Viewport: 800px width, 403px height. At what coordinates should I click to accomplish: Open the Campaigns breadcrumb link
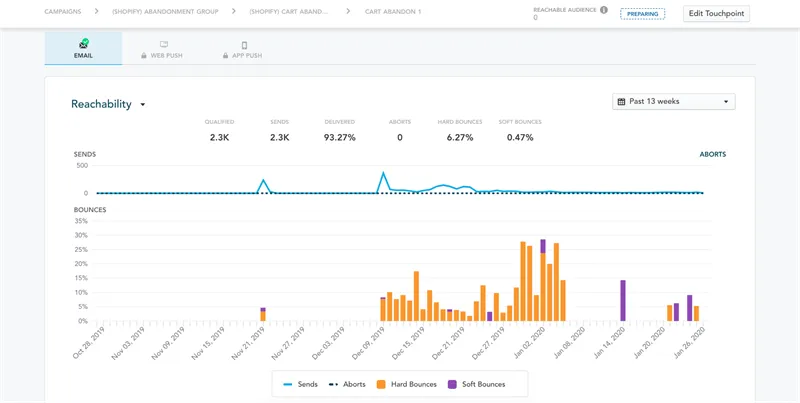point(63,11)
